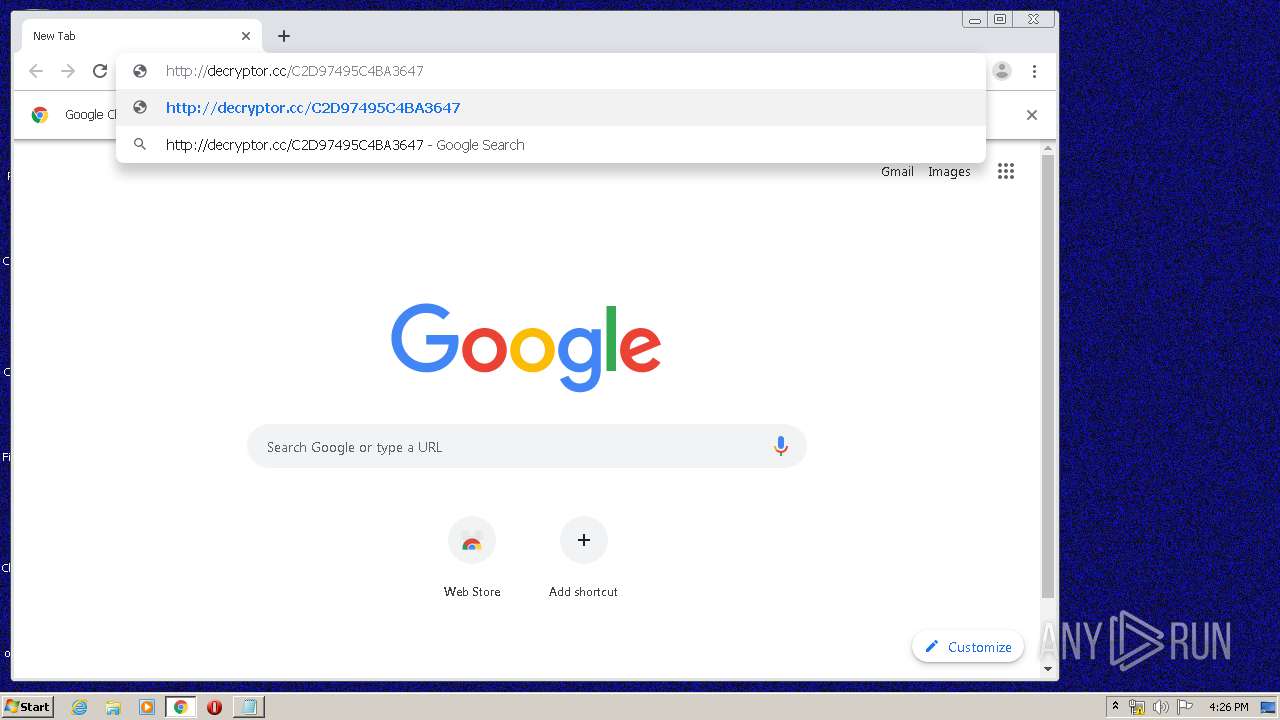Image resolution: width=1280 pixels, height=720 pixels.
Task: Select the New Tab tab
Action: 142,36
